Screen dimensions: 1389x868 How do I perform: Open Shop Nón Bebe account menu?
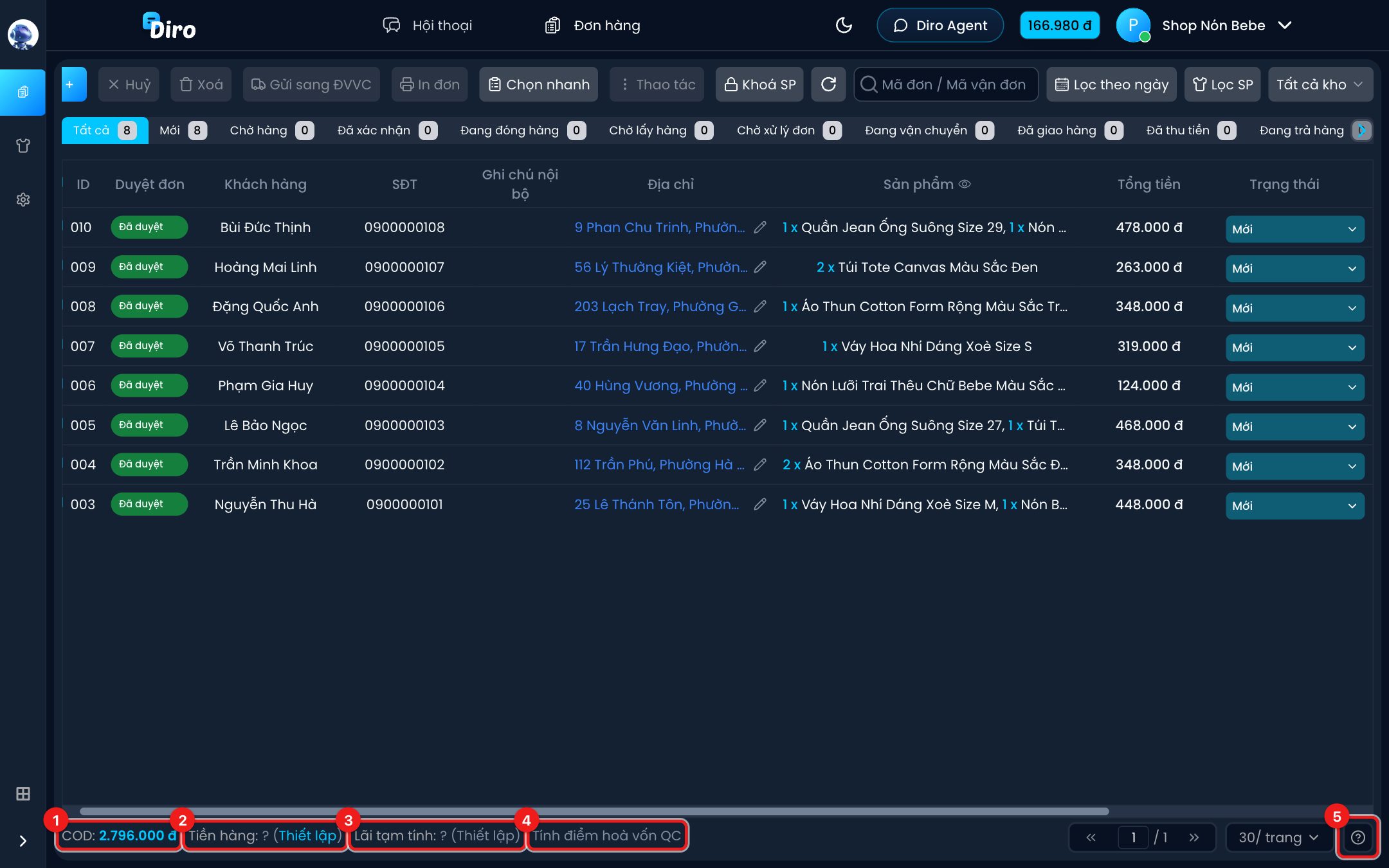(x=1204, y=25)
